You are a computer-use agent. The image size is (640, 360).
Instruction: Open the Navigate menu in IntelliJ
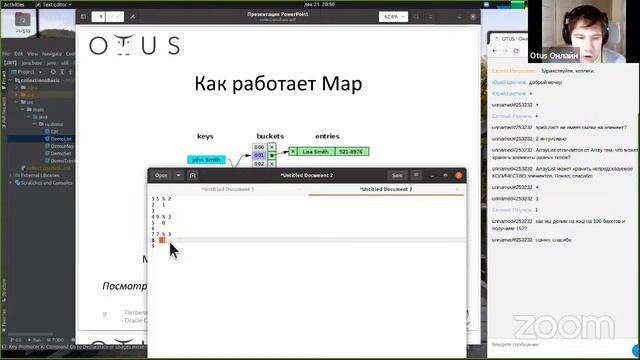click(52, 53)
